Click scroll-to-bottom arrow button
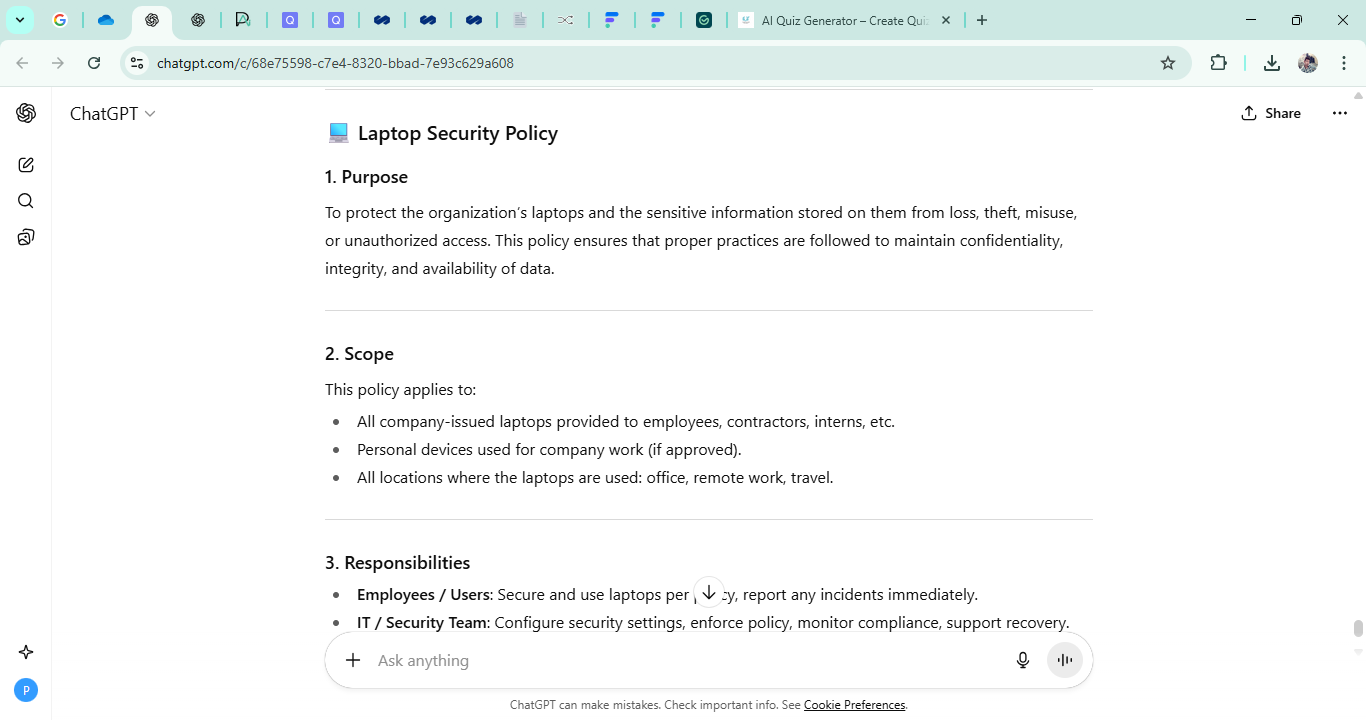 (x=708, y=592)
